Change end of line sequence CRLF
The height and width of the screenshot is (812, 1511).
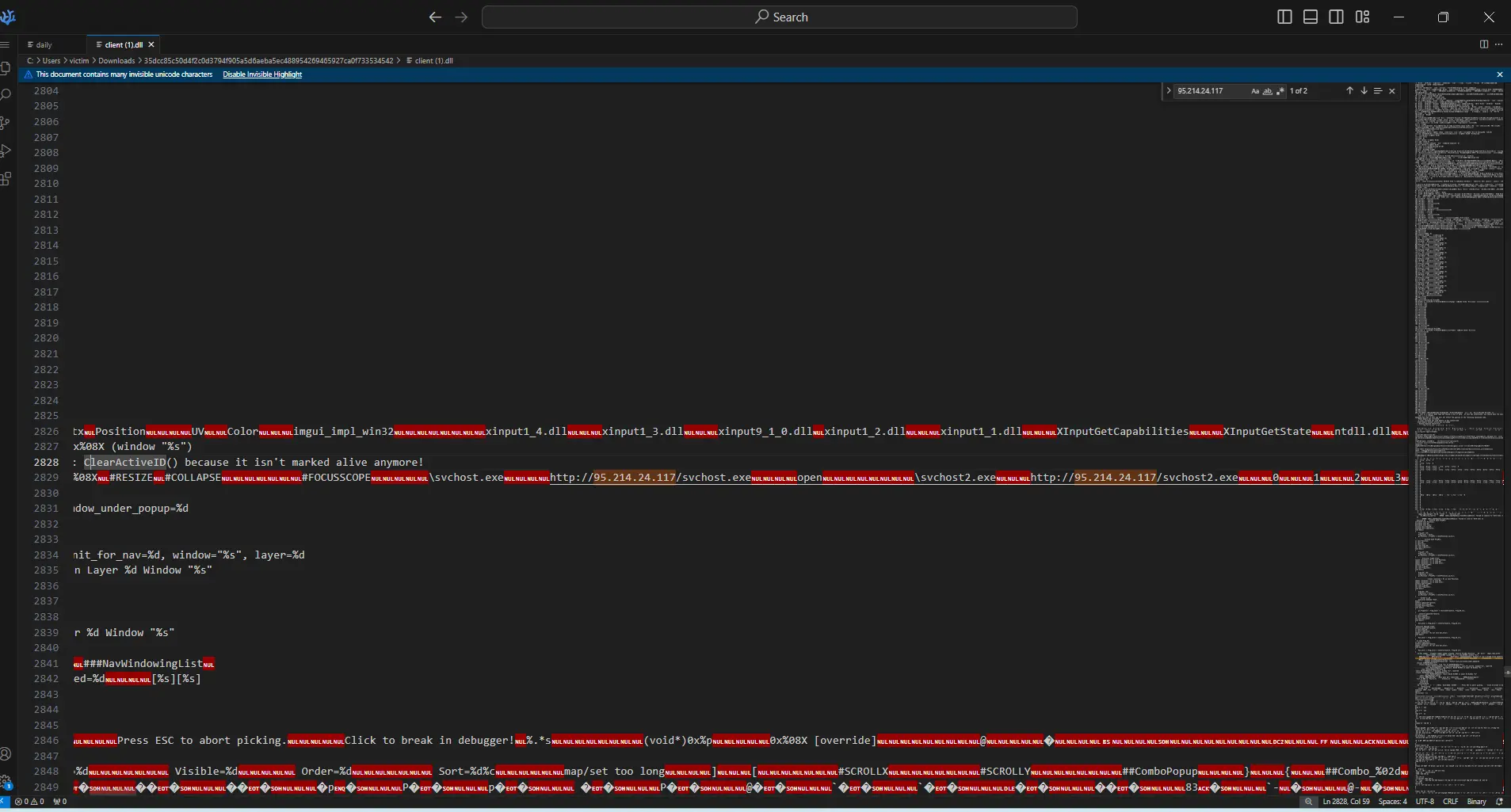[1451, 802]
